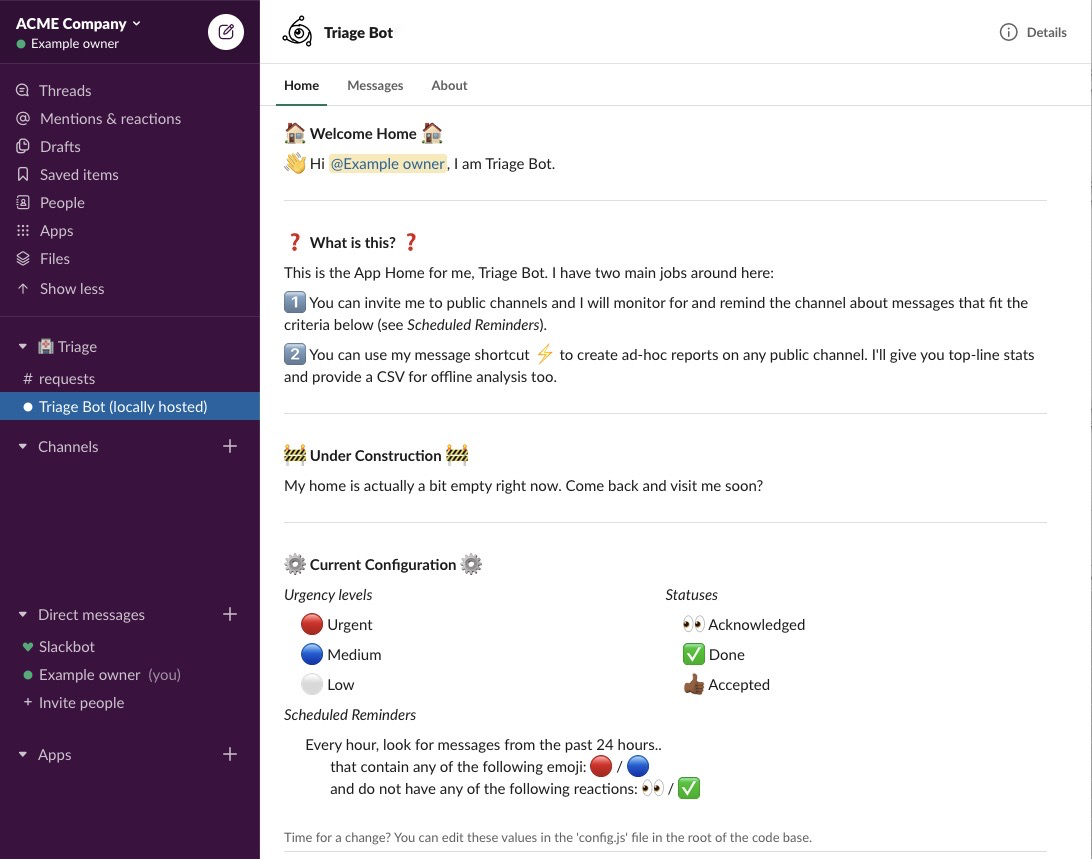
Task: Switch to the Home tab
Action: pos(301,85)
